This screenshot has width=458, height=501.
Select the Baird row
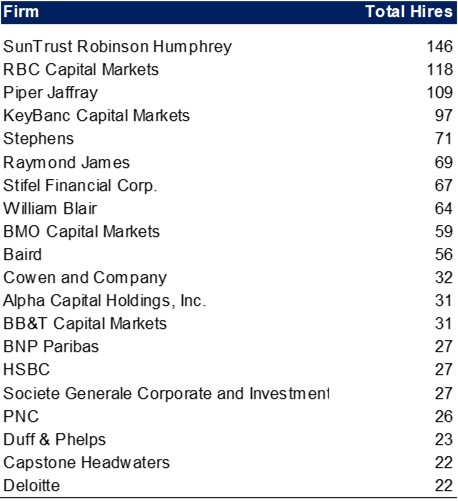229,255
